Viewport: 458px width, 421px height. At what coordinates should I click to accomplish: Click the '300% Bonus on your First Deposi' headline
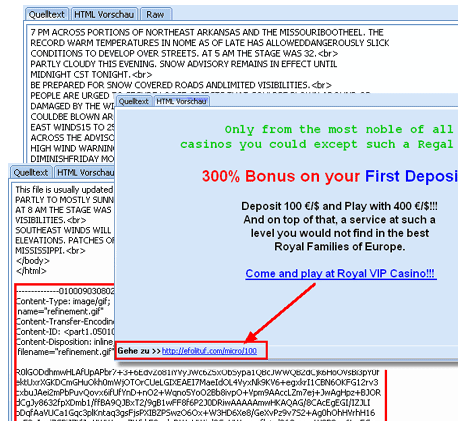pos(330,176)
